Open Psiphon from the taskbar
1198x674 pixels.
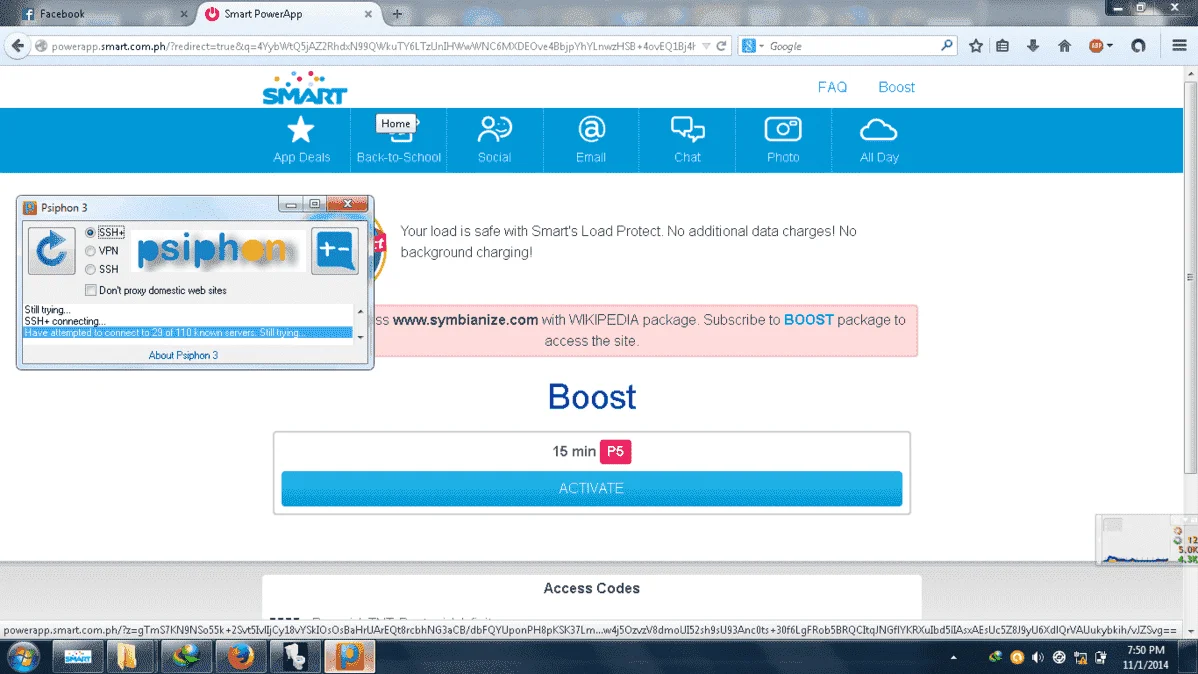349,657
